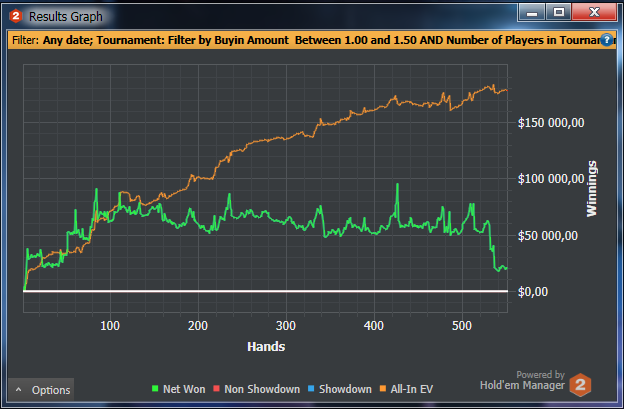Image resolution: width=624 pixels, height=409 pixels.
Task: Click the Winnings axis title
Action: 592,189
